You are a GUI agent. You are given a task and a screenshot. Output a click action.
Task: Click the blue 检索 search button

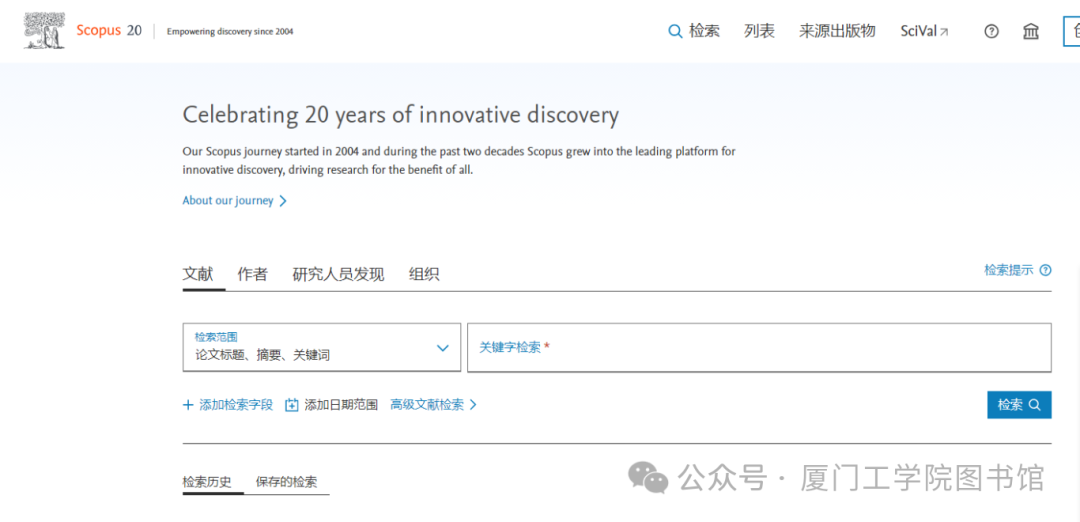pyautogui.click(x=1019, y=405)
